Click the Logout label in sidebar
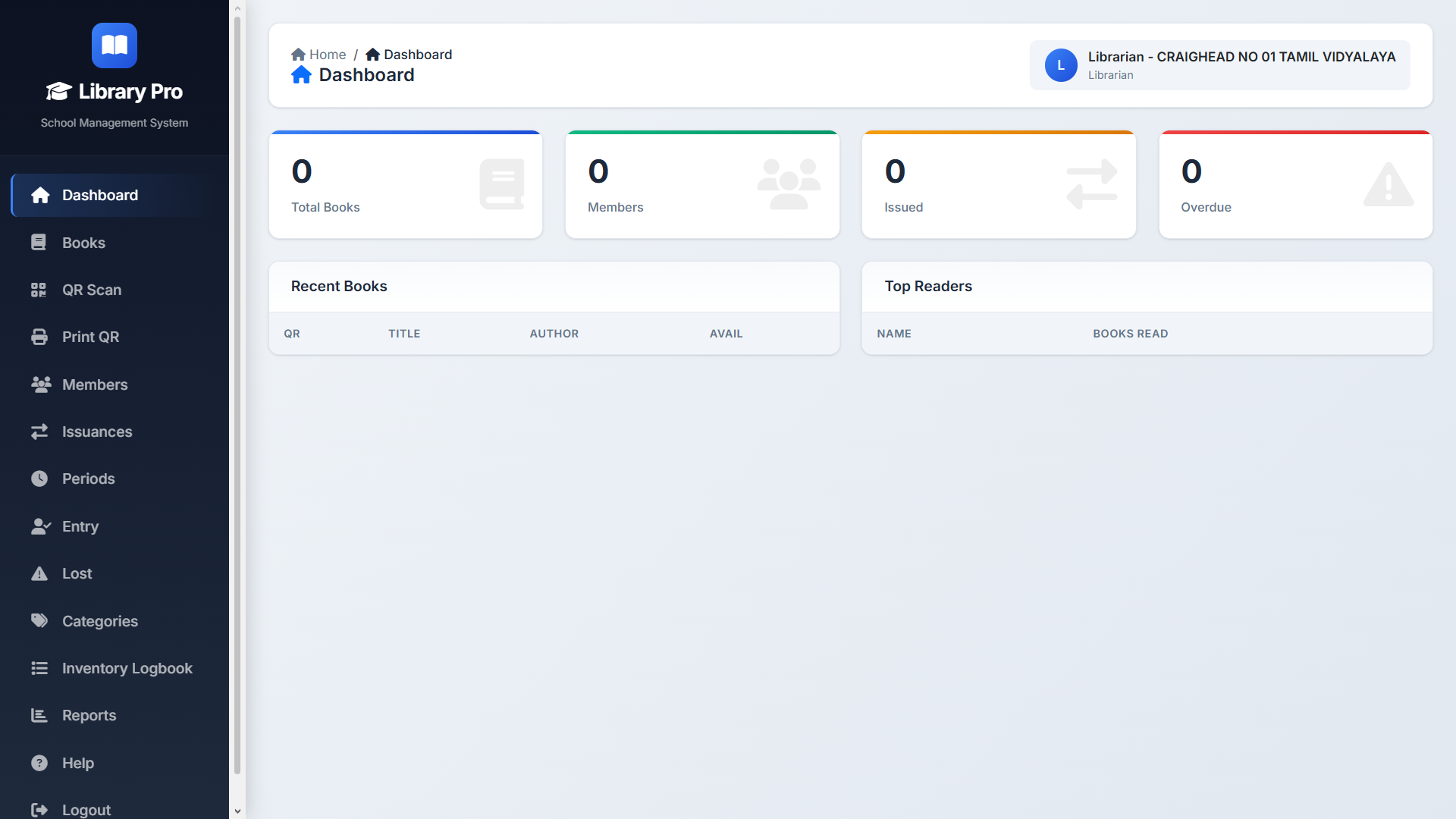The width and height of the screenshot is (1456, 819). 86,810
